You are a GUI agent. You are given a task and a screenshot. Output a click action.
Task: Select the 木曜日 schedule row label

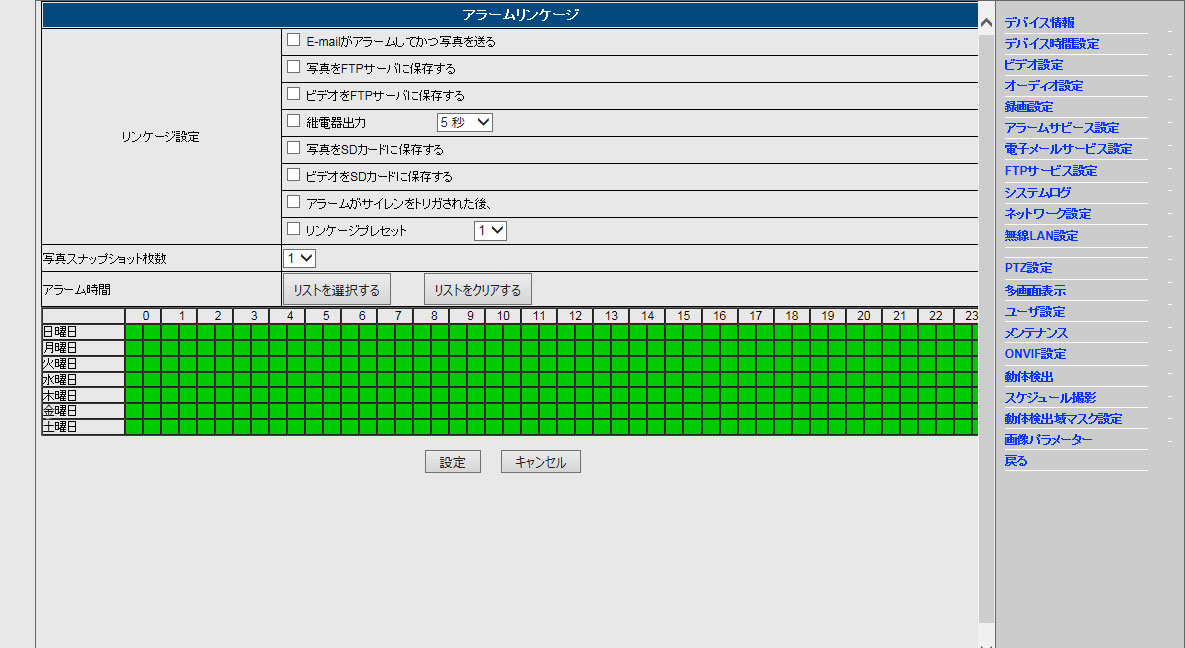click(x=83, y=395)
